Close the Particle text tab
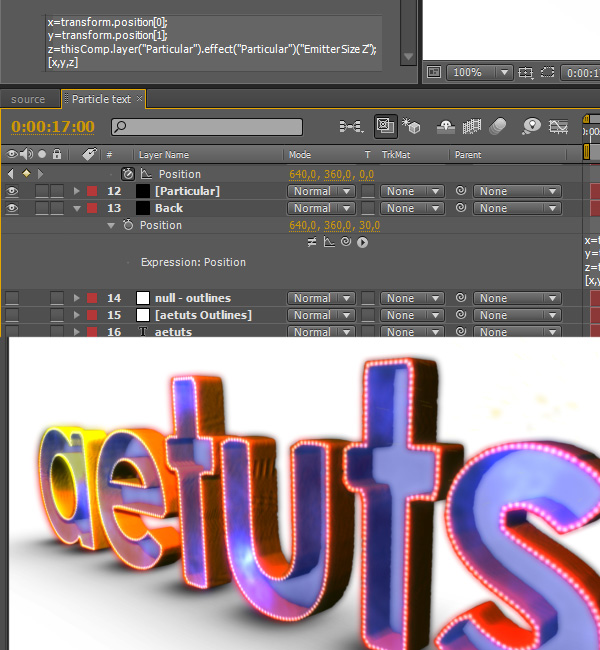Viewport: 600px width, 650px height. tap(140, 98)
